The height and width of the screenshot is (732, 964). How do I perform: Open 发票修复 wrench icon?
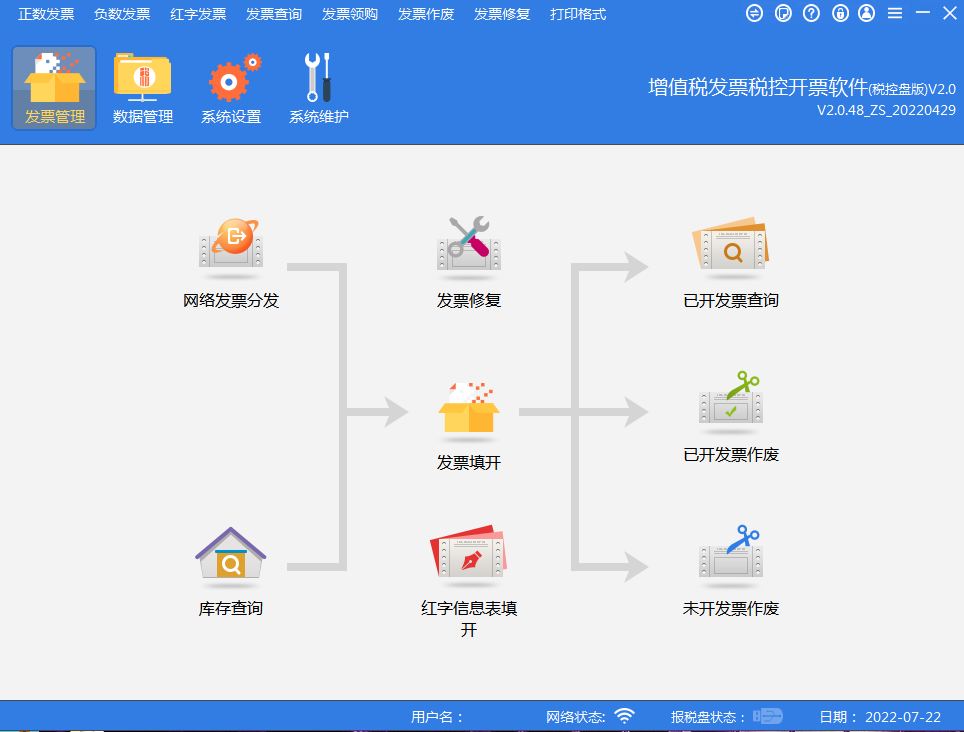(468, 245)
